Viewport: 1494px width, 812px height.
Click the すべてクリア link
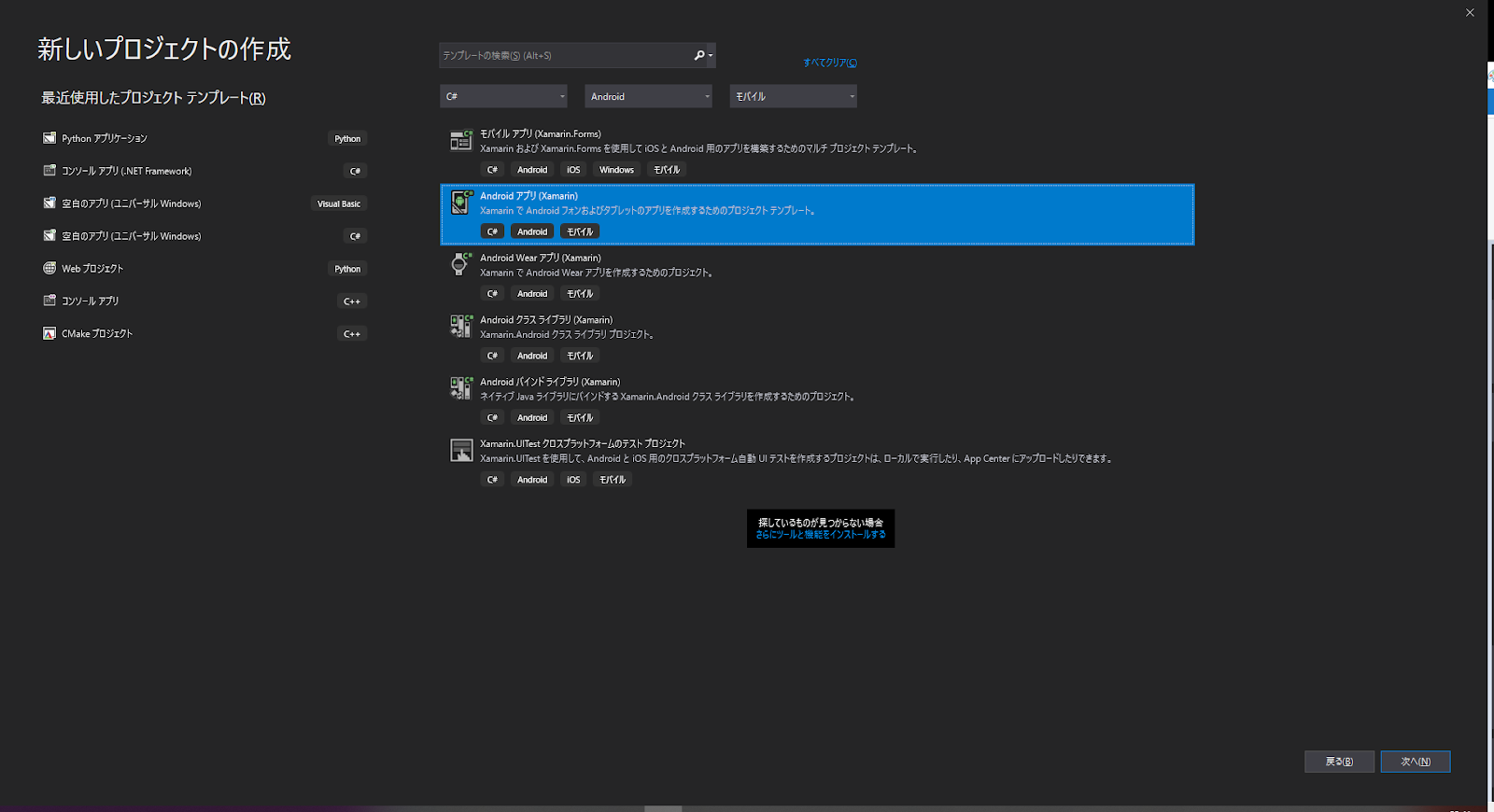(x=830, y=63)
